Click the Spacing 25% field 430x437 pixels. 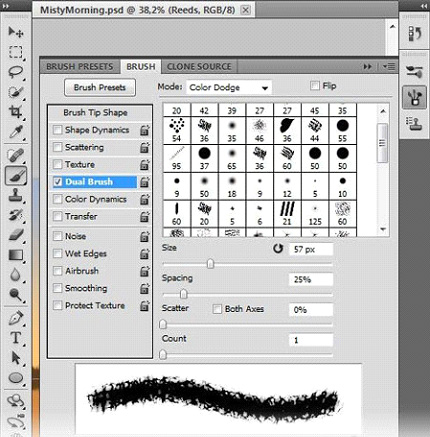[311, 279]
